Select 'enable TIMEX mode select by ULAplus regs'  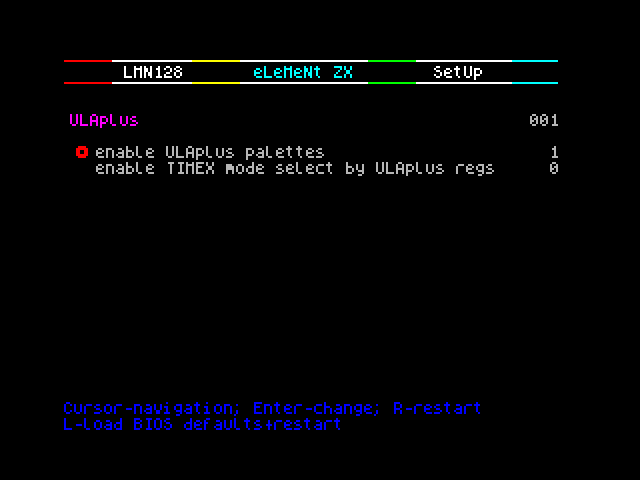(295, 169)
